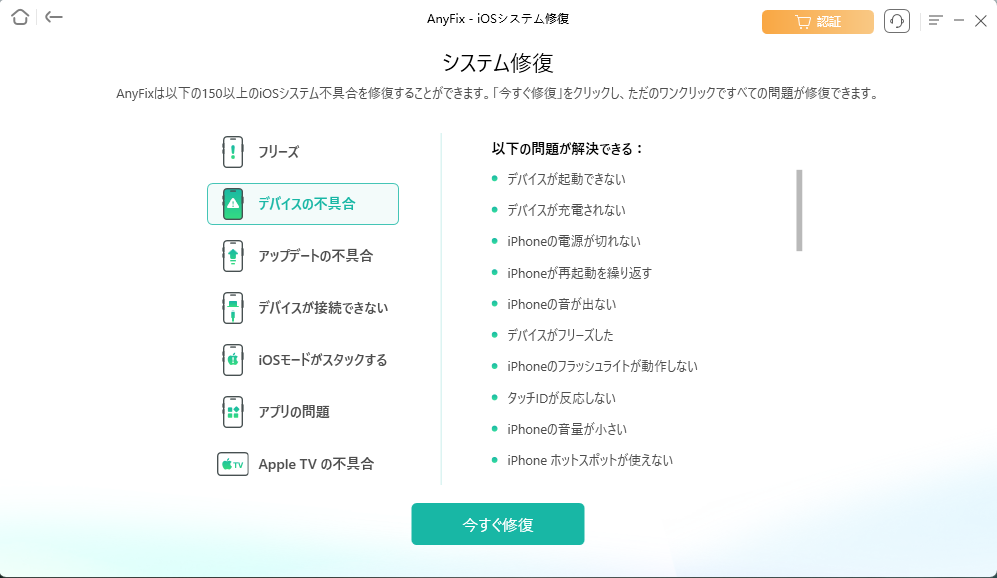Close the AnyFix window

[x=980, y=21]
